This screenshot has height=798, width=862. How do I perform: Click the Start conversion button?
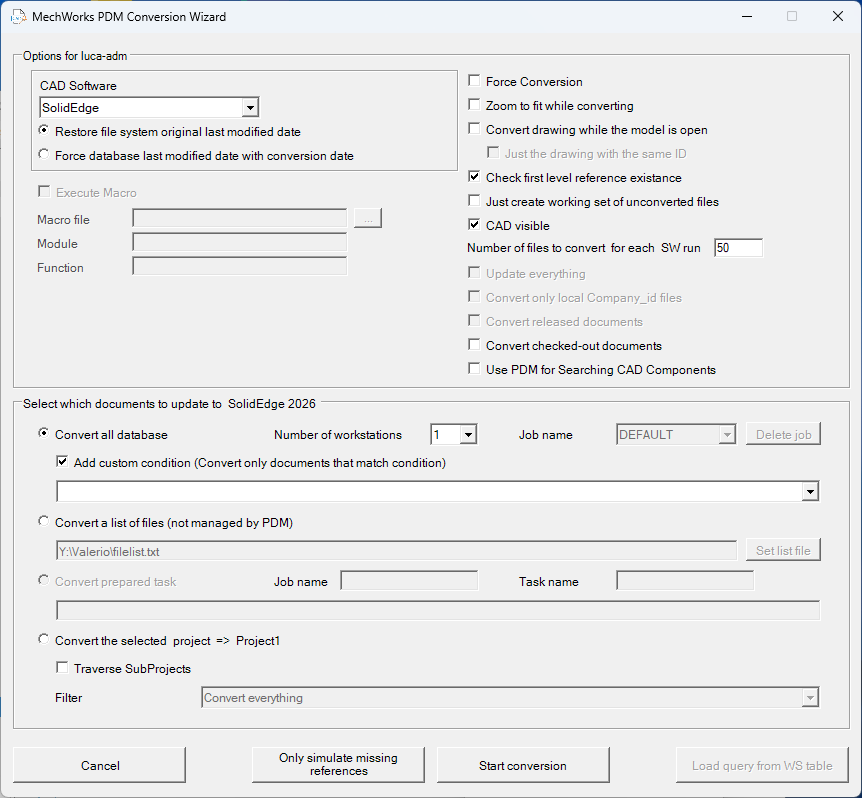tap(523, 765)
